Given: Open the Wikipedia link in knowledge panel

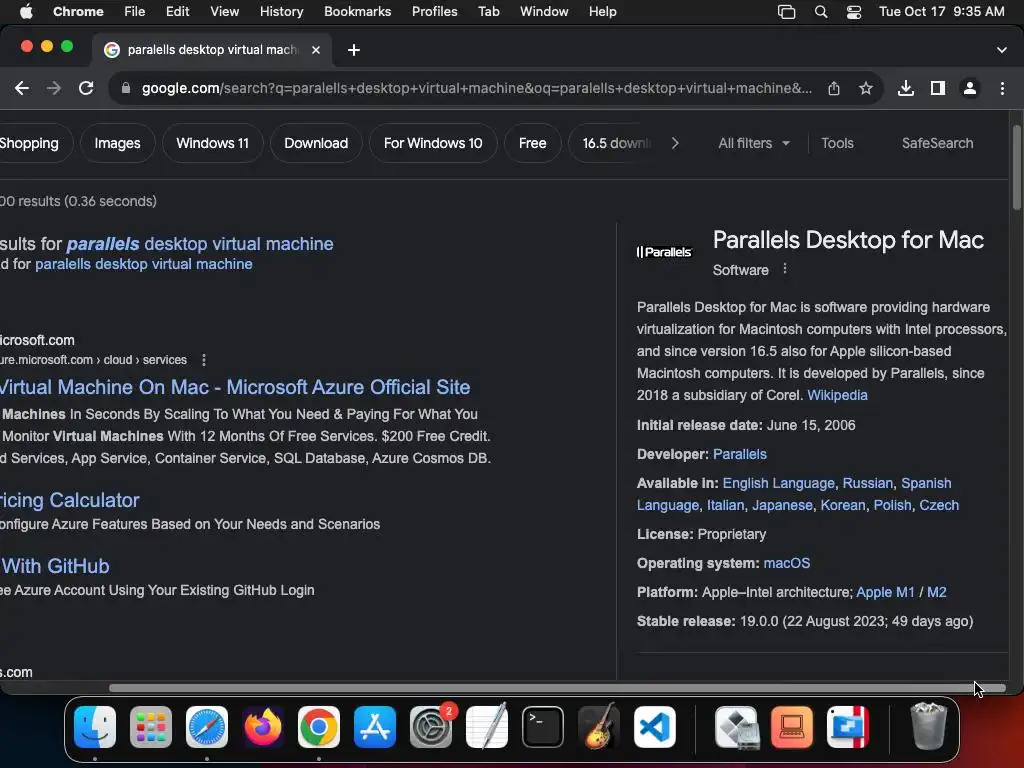Looking at the screenshot, I should [x=837, y=395].
